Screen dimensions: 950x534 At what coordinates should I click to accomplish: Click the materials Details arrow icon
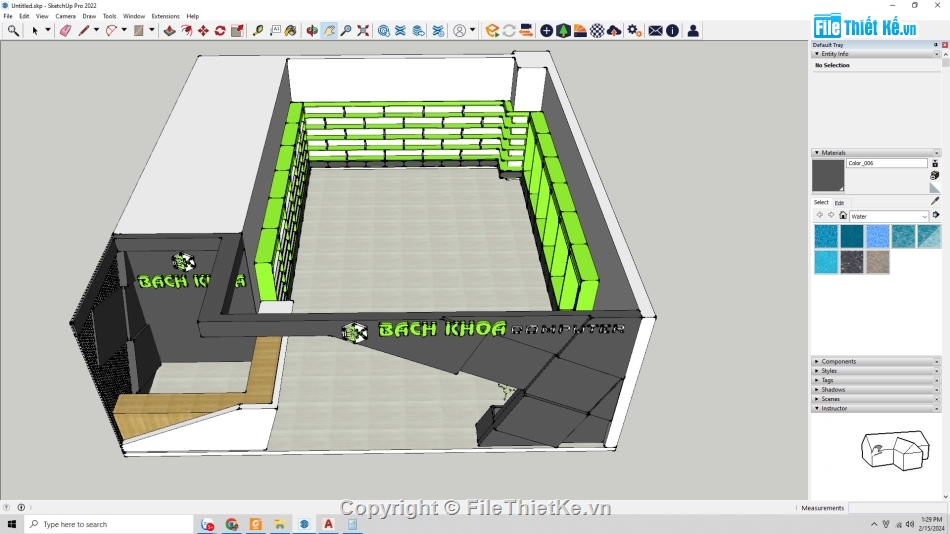[x=936, y=215]
